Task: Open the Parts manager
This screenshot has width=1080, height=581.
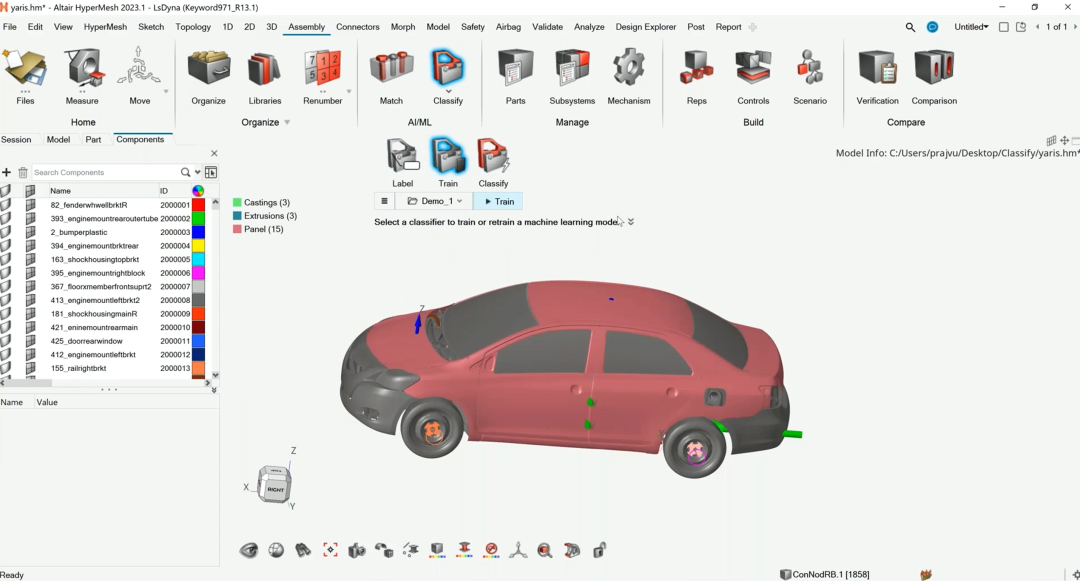Action: coord(515,76)
